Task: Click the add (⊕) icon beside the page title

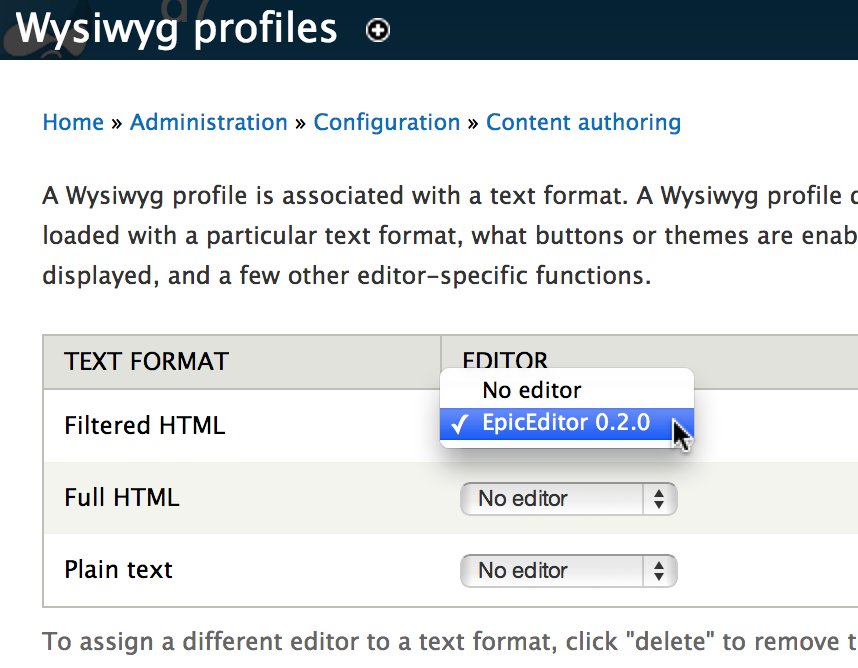Action: click(x=377, y=31)
